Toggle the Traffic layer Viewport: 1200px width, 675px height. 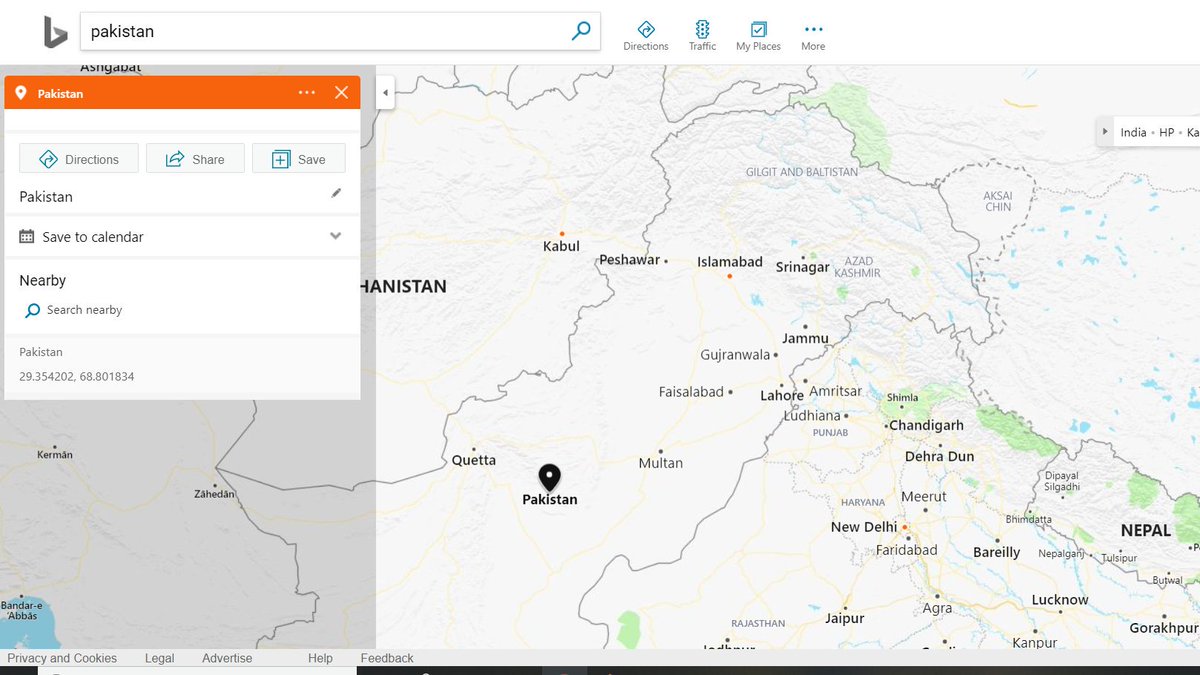click(702, 36)
